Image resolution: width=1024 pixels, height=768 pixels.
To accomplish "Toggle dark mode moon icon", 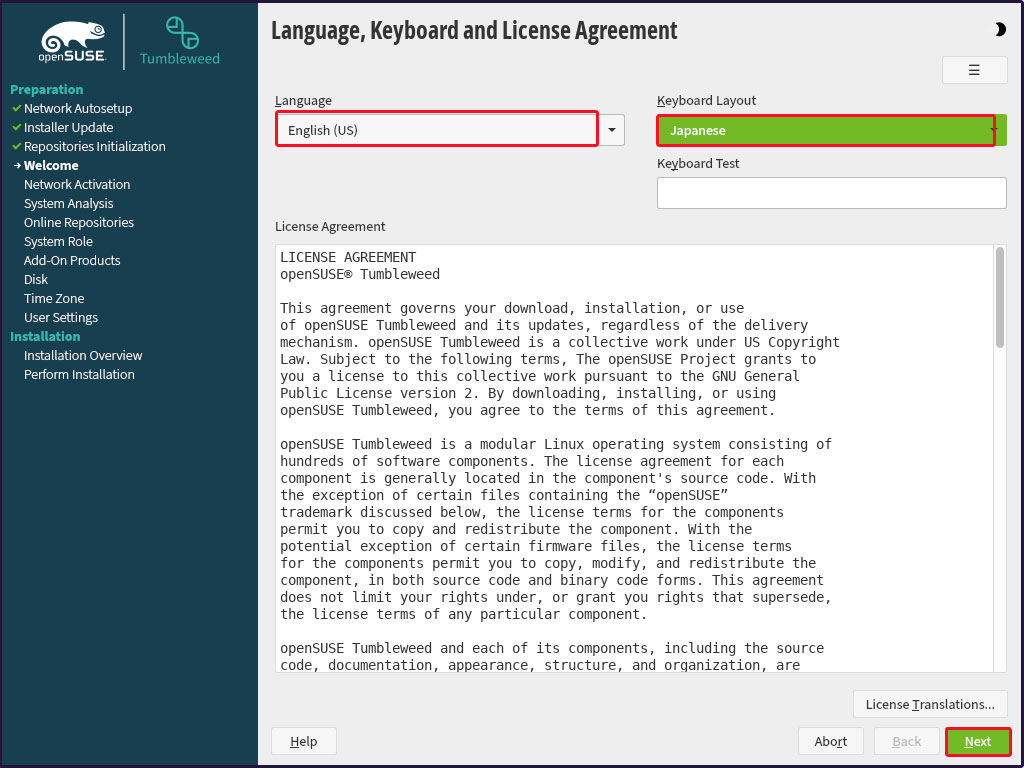I will click(1000, 29).
